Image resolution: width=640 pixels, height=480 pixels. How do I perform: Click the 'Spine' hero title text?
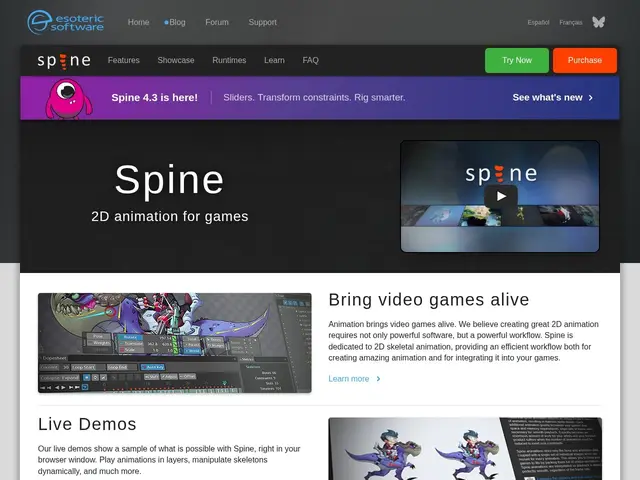pyautogui.click(x=169, y=179)
